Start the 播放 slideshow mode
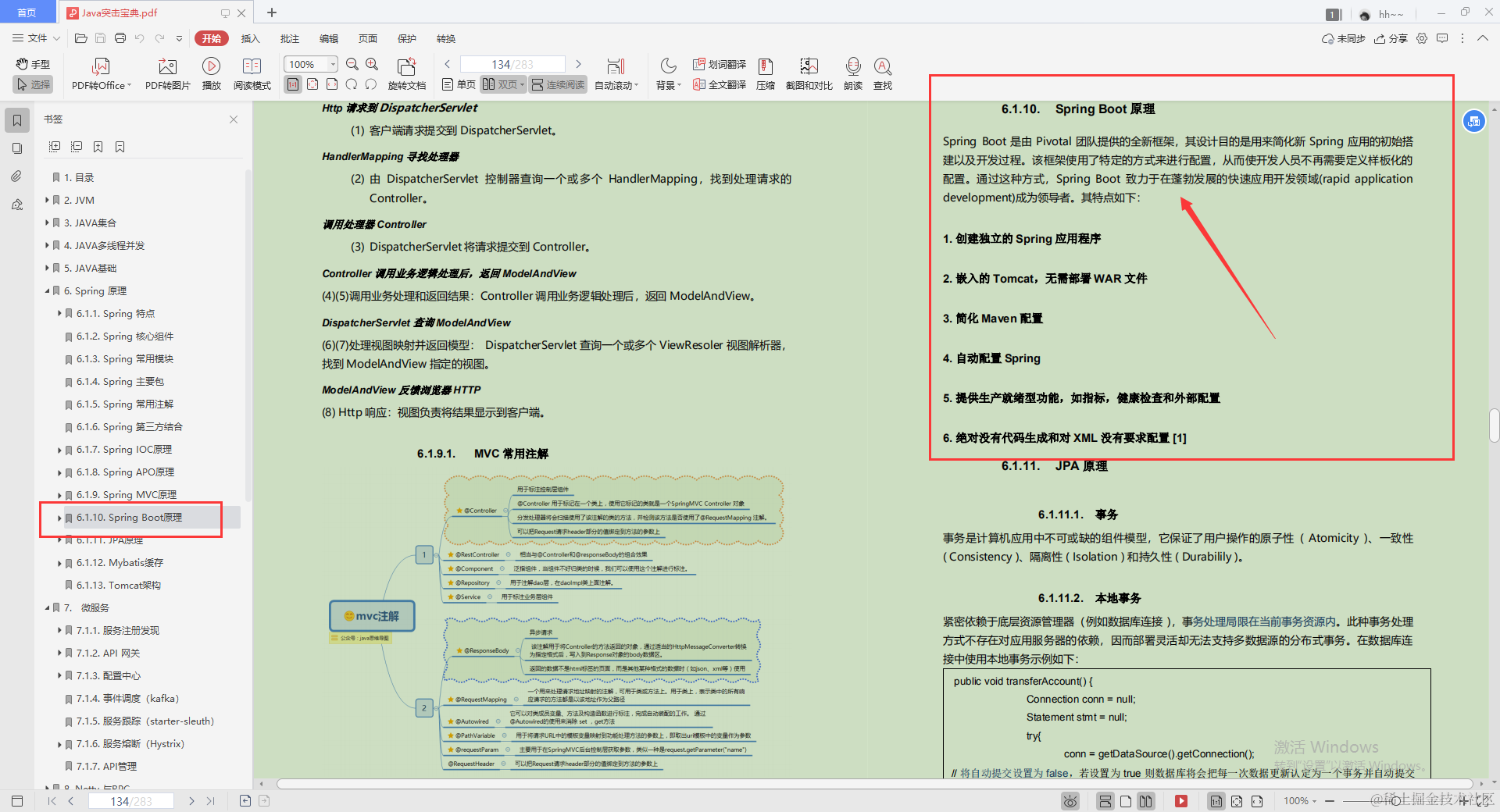This screenshot has width=1500, height=812. pos(211,73)
